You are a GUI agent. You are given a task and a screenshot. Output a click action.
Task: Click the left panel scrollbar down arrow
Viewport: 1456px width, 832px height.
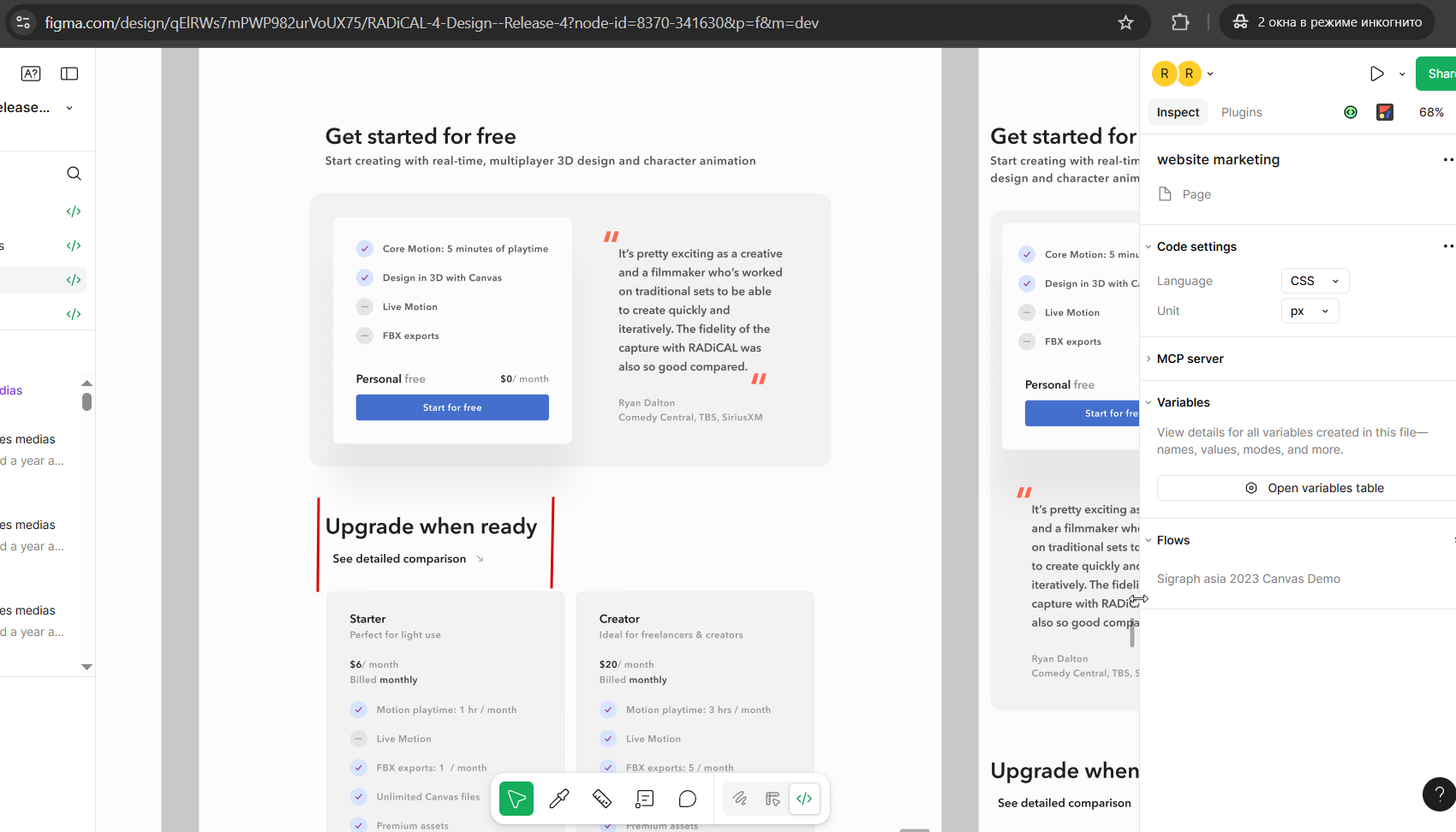tap(87, 667)
